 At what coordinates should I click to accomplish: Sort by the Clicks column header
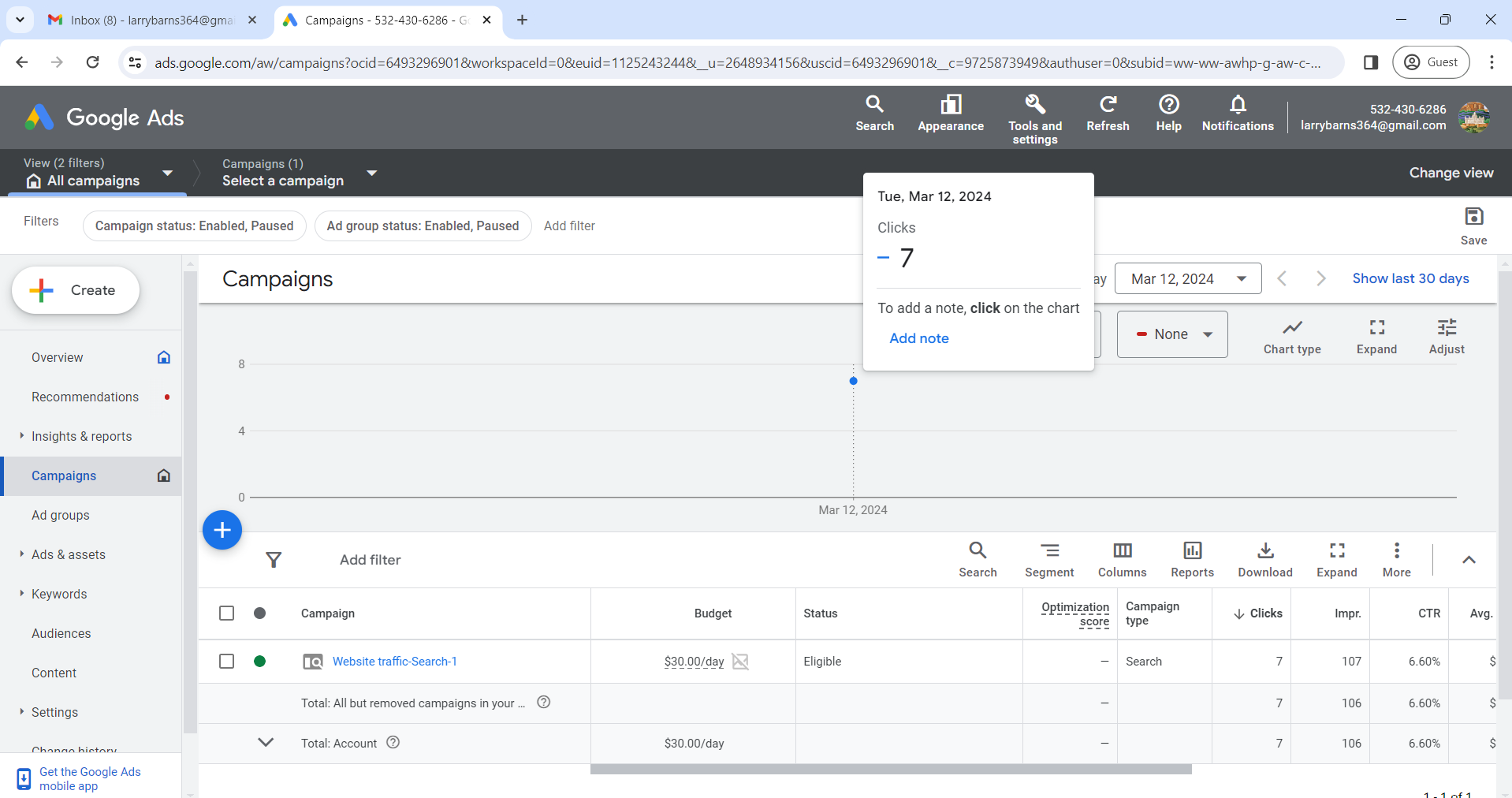1258,613
